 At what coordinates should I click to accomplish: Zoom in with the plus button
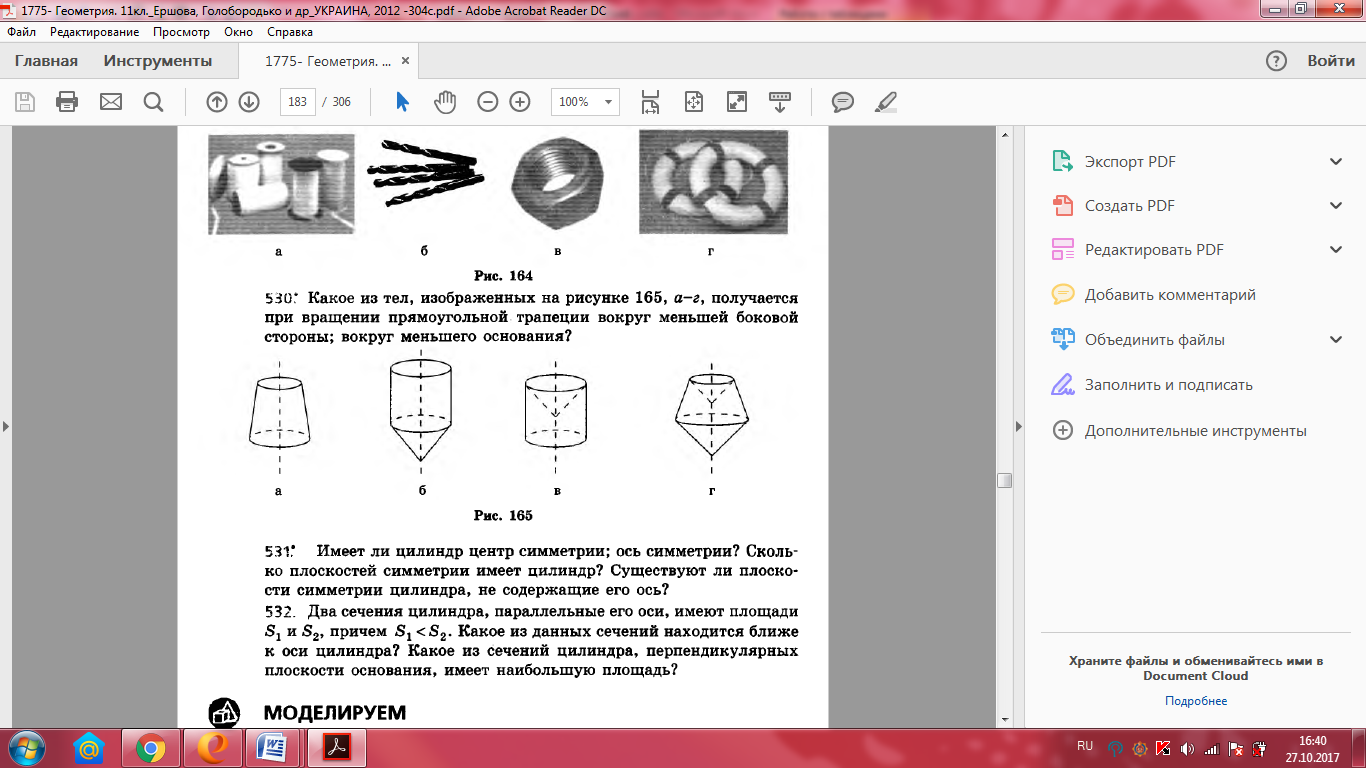pyautogui.click(x=520, y=102)
